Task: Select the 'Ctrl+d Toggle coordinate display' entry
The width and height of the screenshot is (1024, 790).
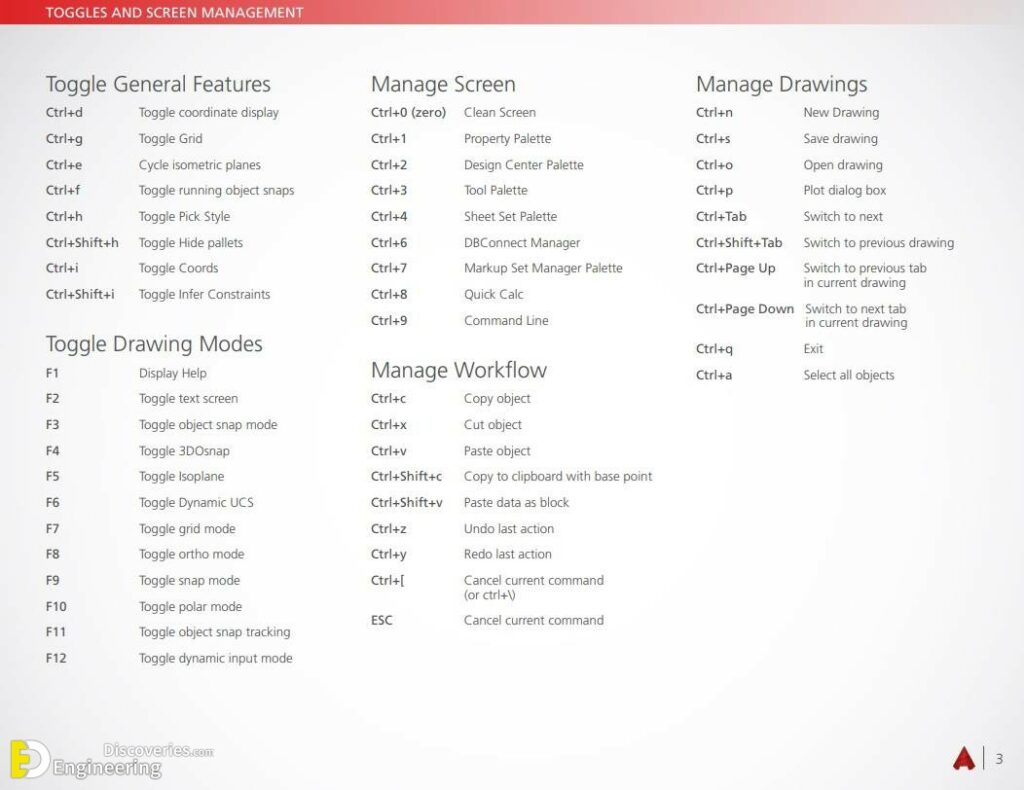Action: pos(160,112)
